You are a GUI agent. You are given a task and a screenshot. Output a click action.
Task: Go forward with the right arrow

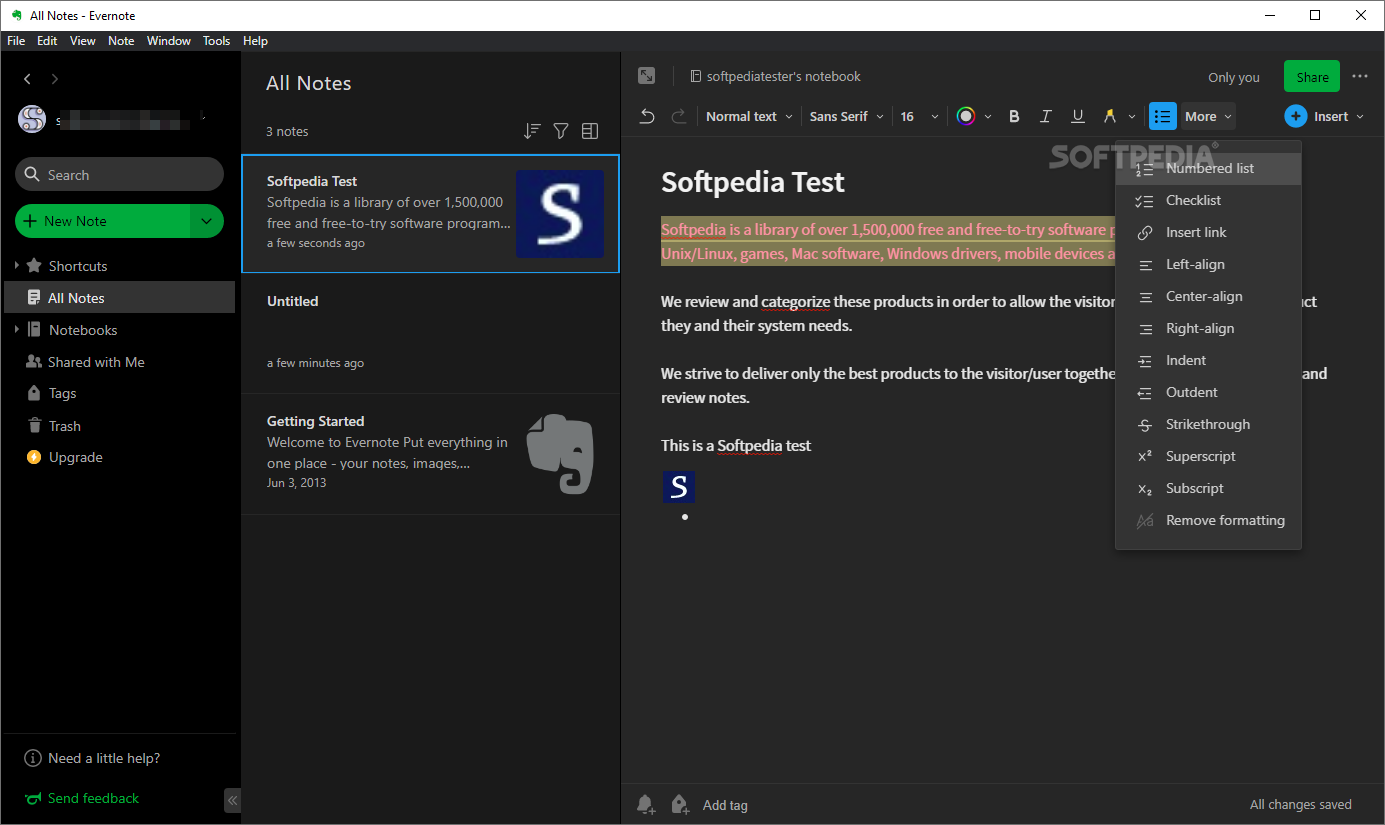[x=55, y=79]
